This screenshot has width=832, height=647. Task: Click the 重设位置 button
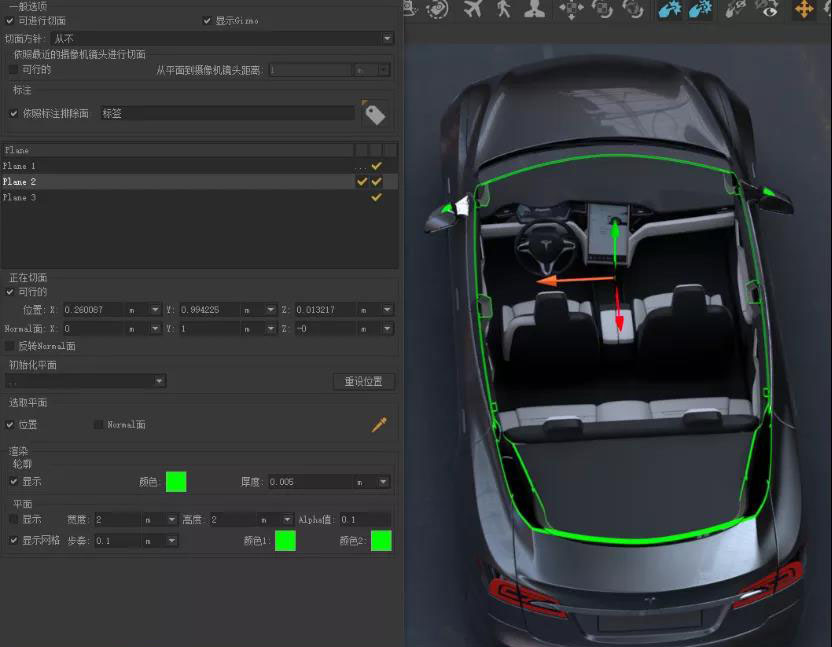pos(363,381)
